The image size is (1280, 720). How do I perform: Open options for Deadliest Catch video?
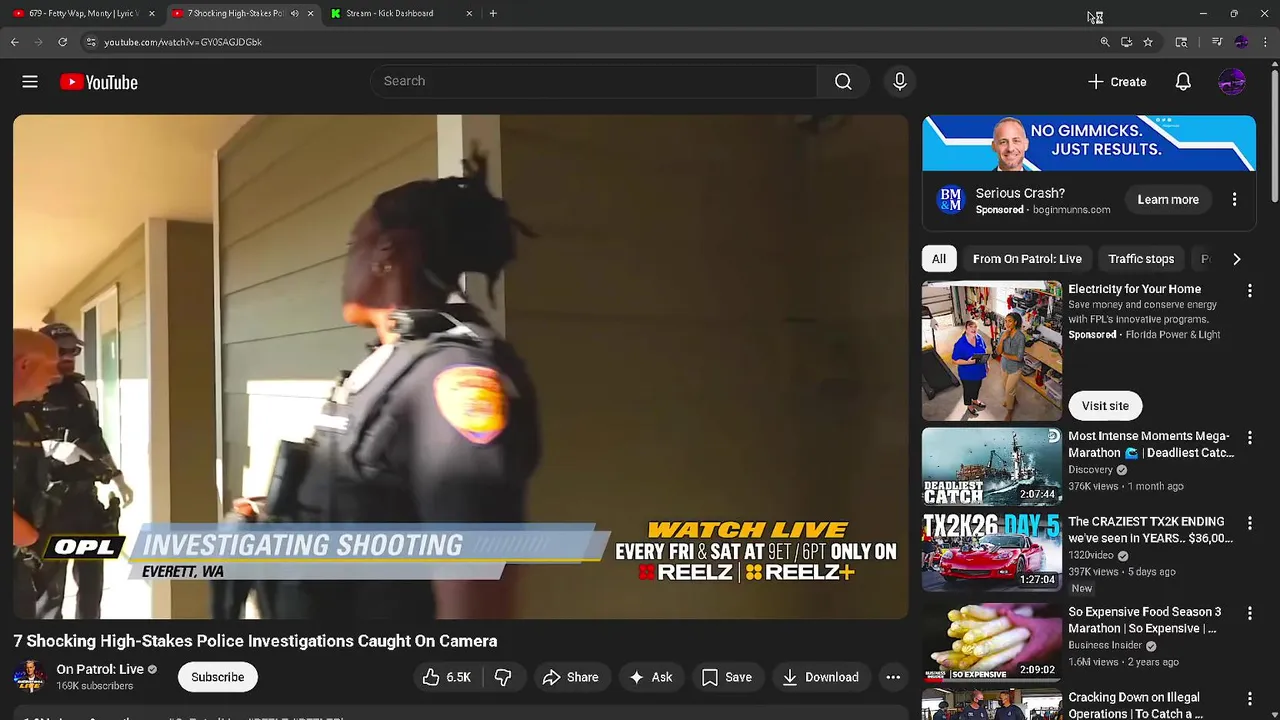(x=1249, y=437)
